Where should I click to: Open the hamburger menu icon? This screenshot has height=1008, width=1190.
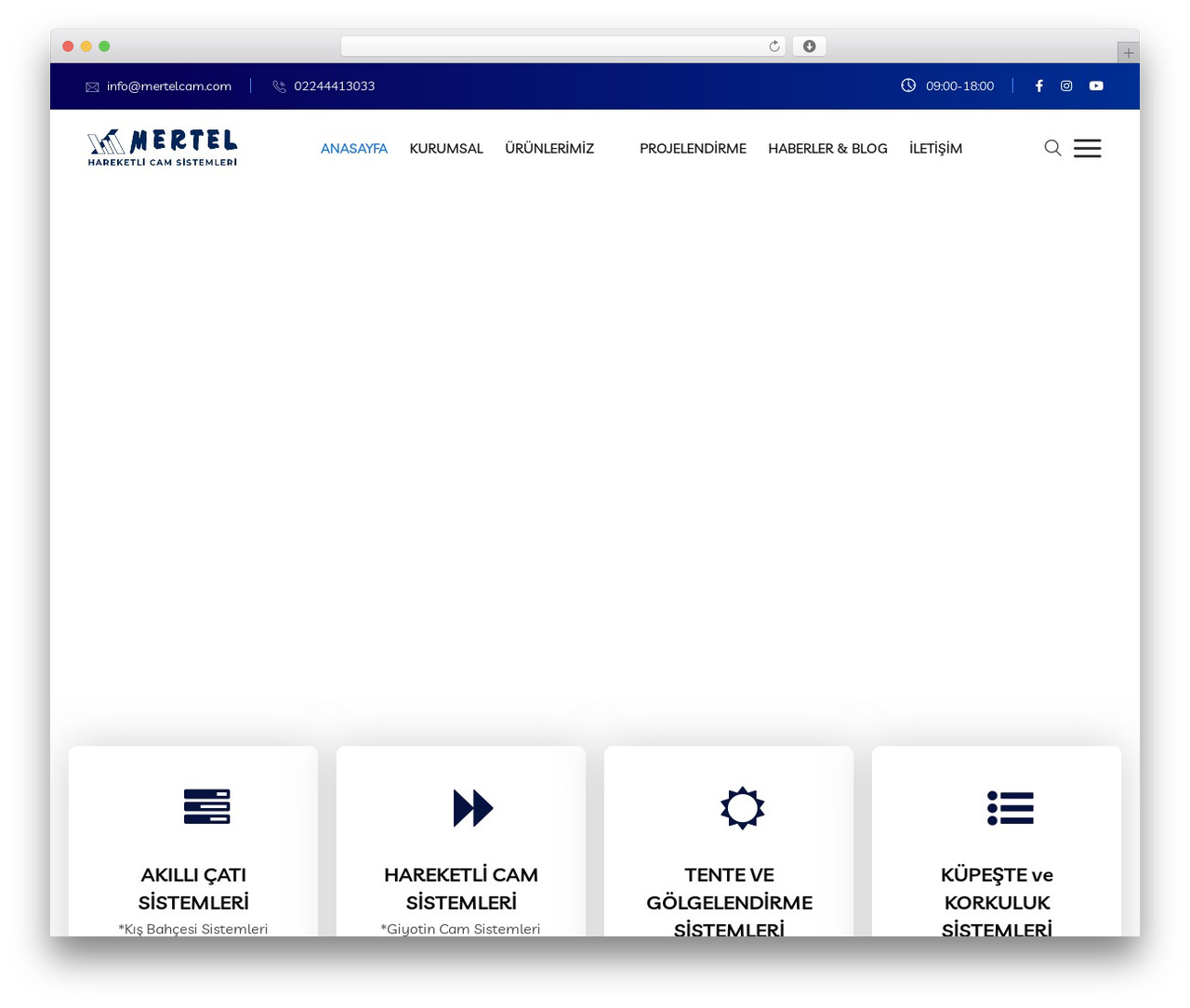(x=1088, y=148)
